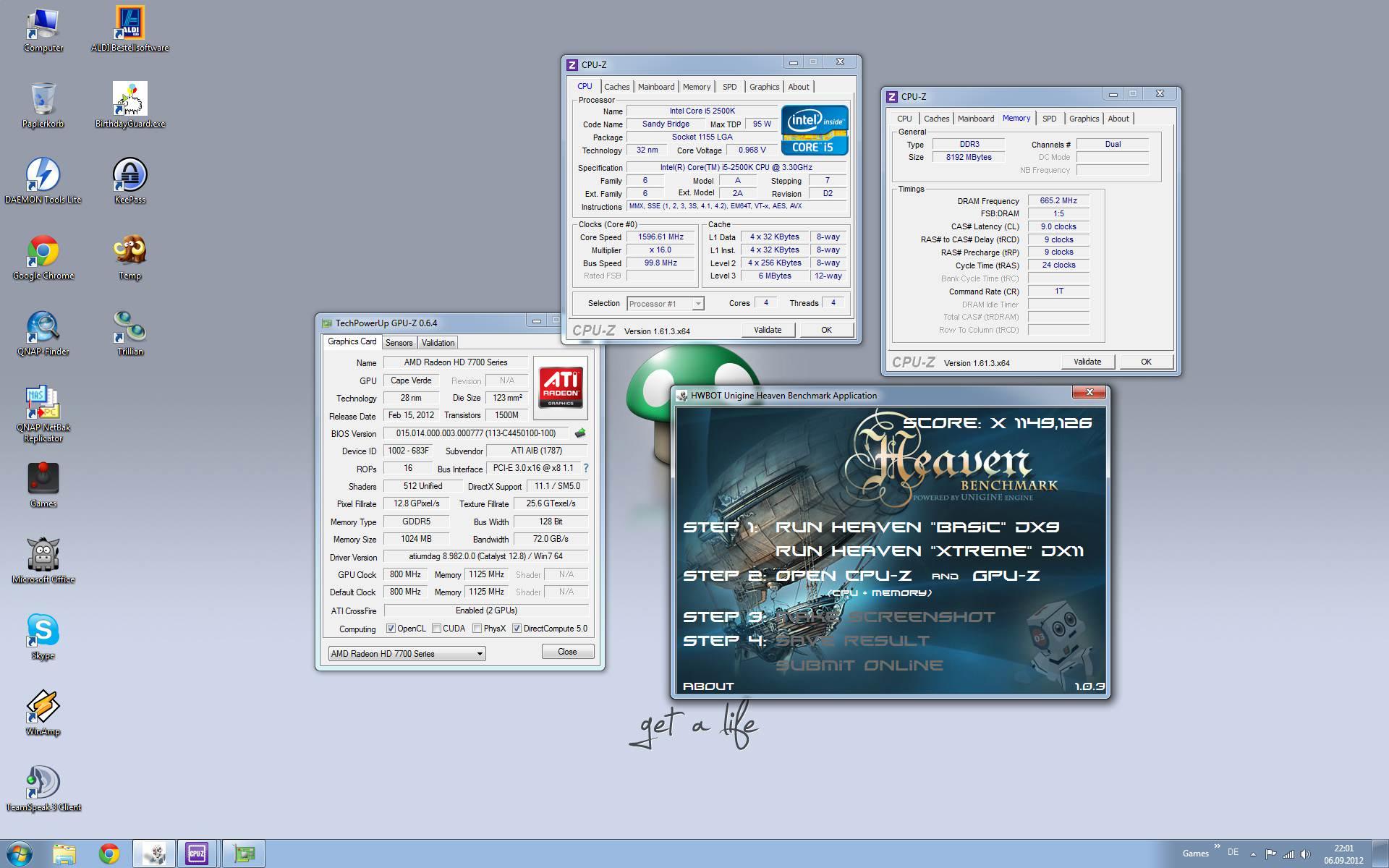Launch BirthdayGuard.exe desktop shortcut
The height and width of the screenshot is (868, 1389).
click(130, 105)
